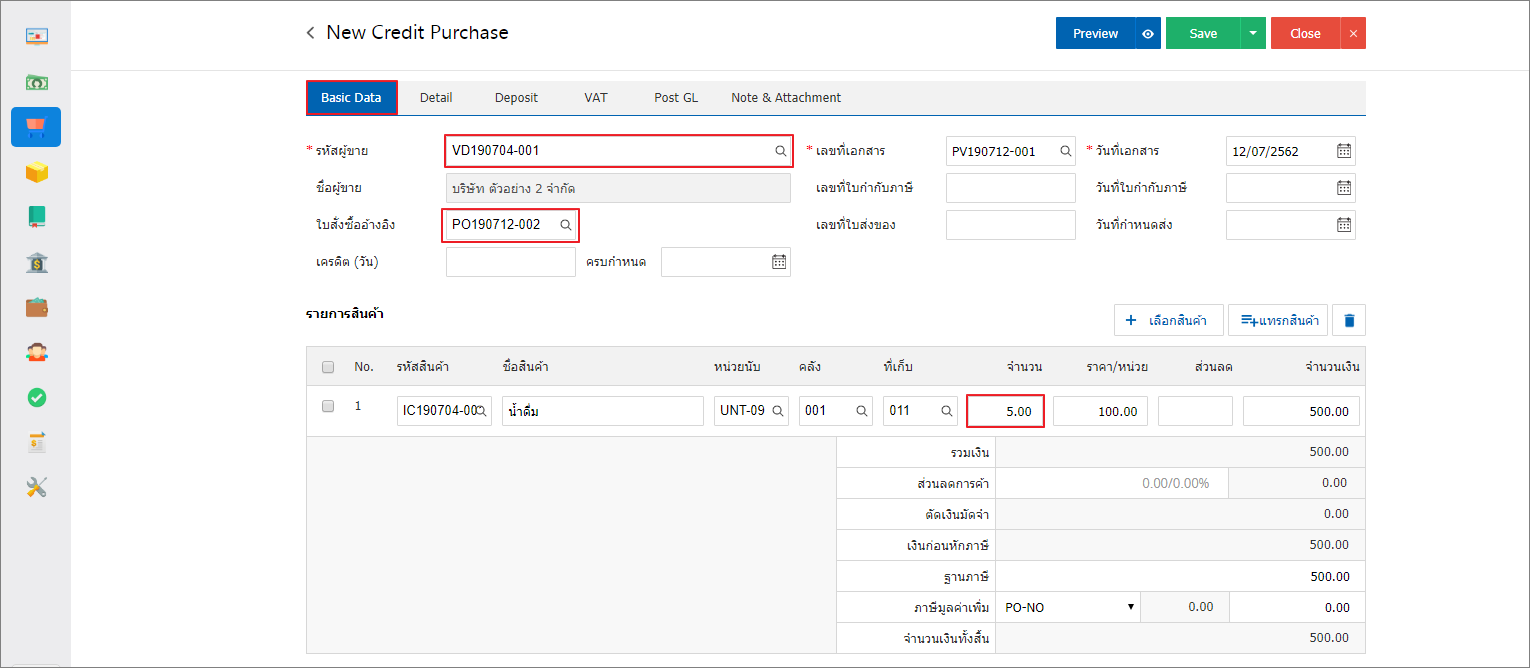Switch to the Note & Attachment tab
This screenshot has width=1530, height=668.
point(786,98)
